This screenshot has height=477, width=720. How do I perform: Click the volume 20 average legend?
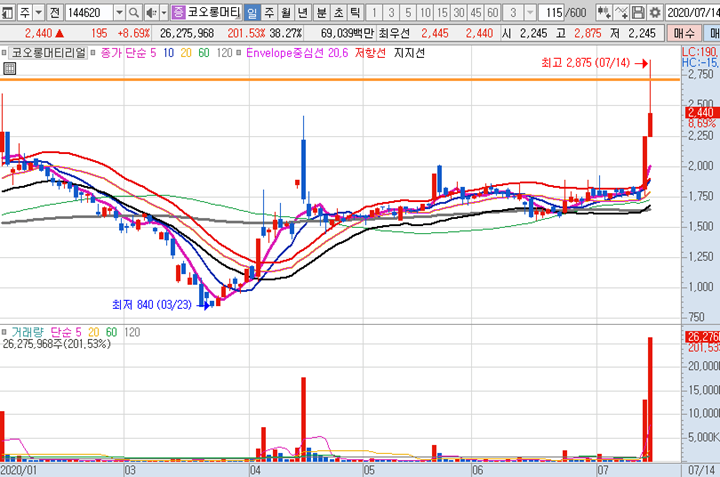94,331
